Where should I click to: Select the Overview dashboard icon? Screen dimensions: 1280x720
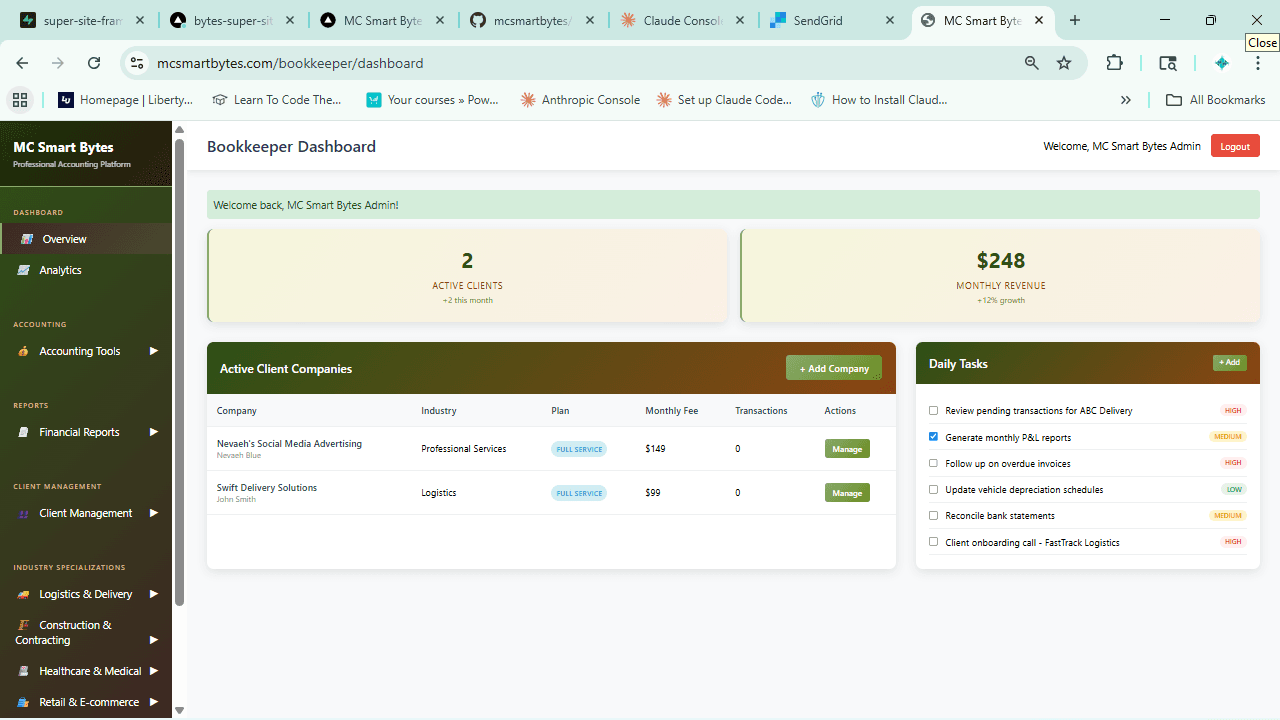[x=27, y=238]
